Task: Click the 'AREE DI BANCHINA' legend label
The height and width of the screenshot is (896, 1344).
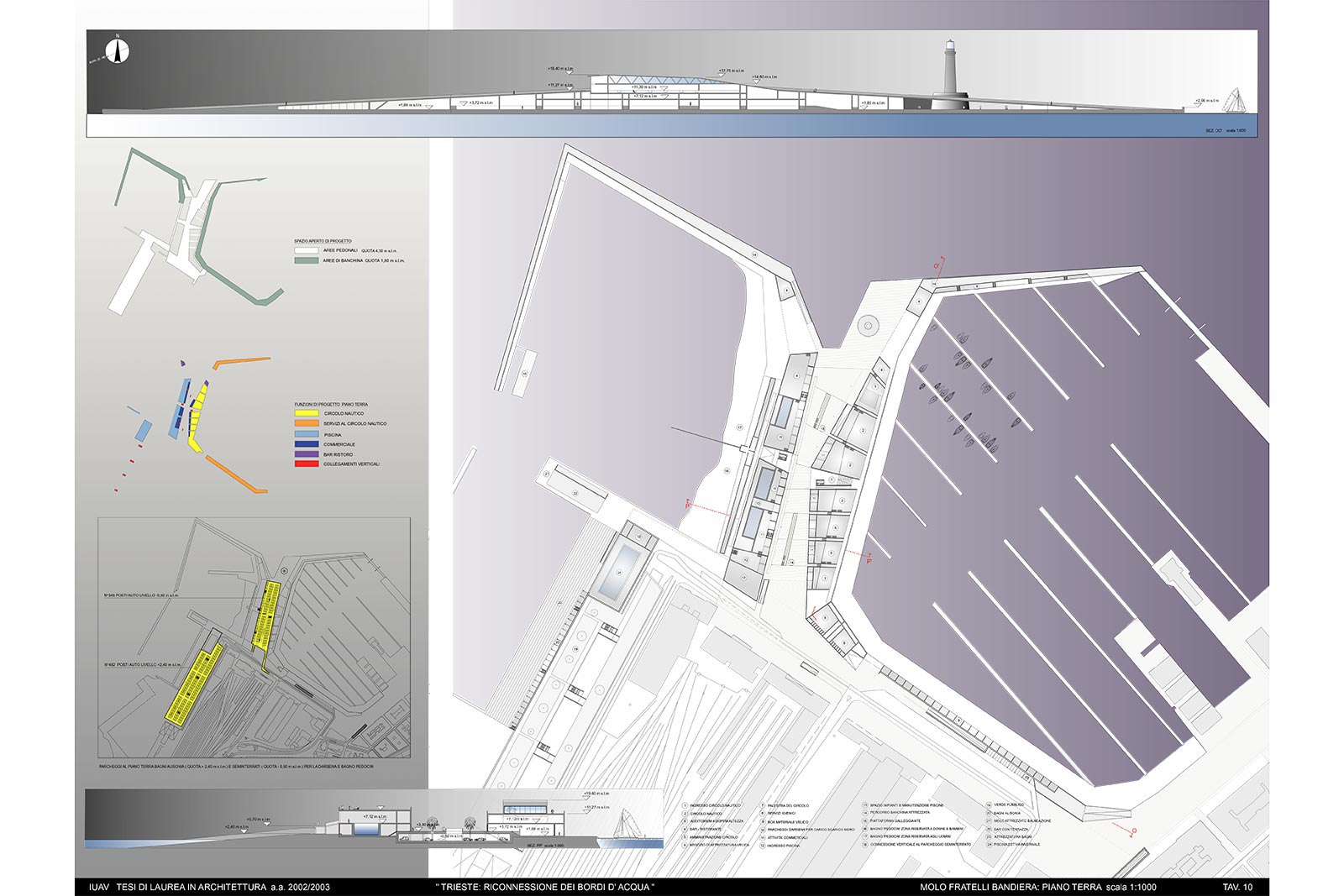Action: point(343,260)
